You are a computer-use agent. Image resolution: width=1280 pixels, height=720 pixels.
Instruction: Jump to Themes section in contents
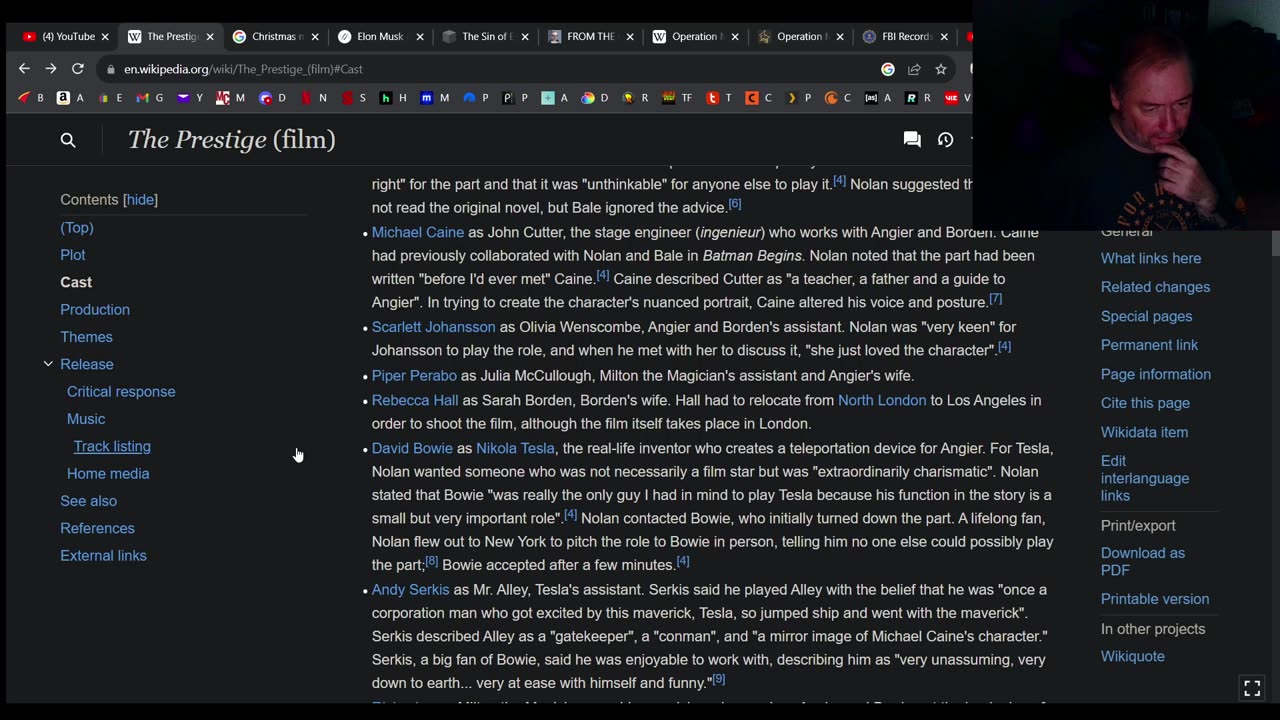coord(86,337)
